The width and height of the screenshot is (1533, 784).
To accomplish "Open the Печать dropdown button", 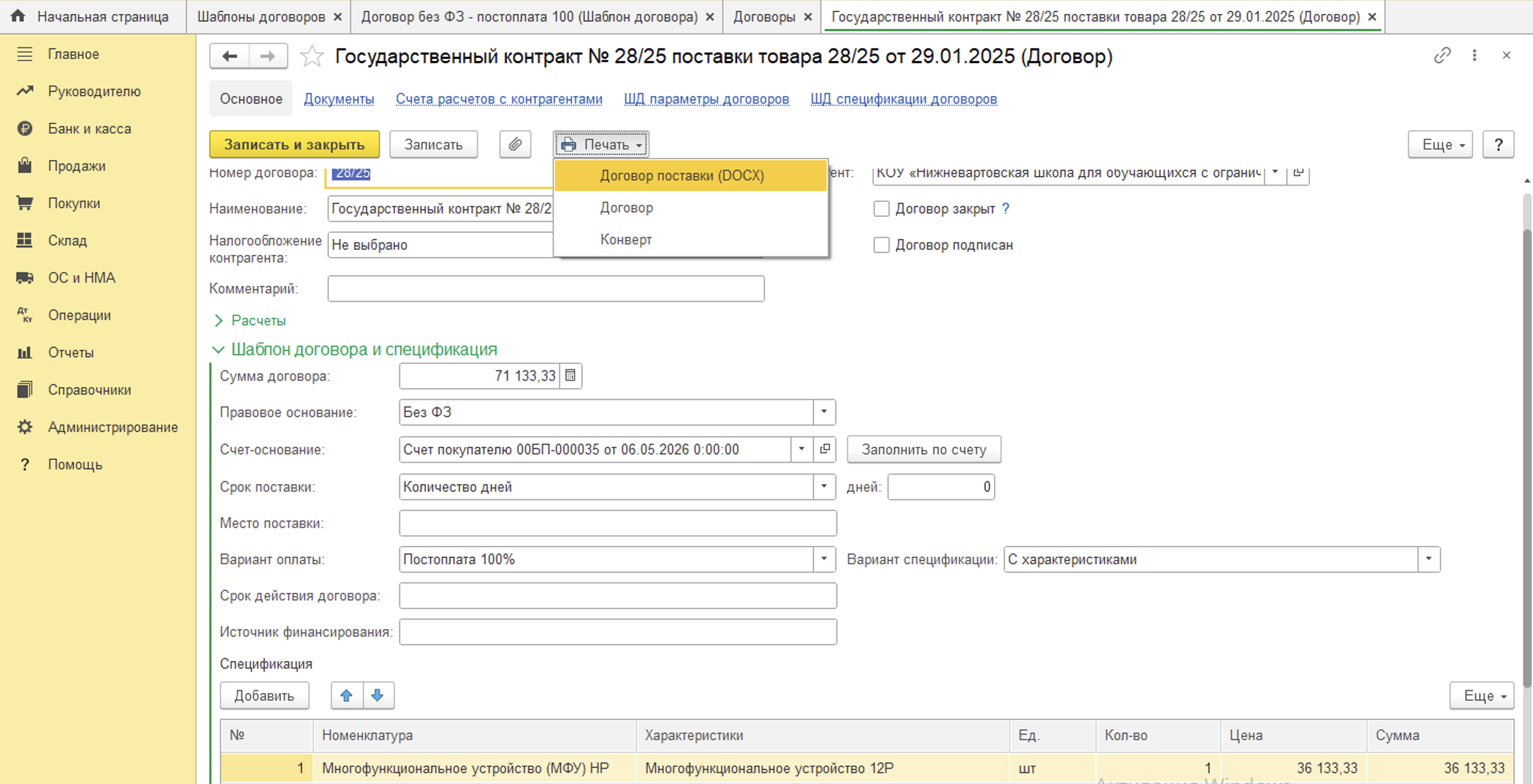I will (x=601, y=145).
